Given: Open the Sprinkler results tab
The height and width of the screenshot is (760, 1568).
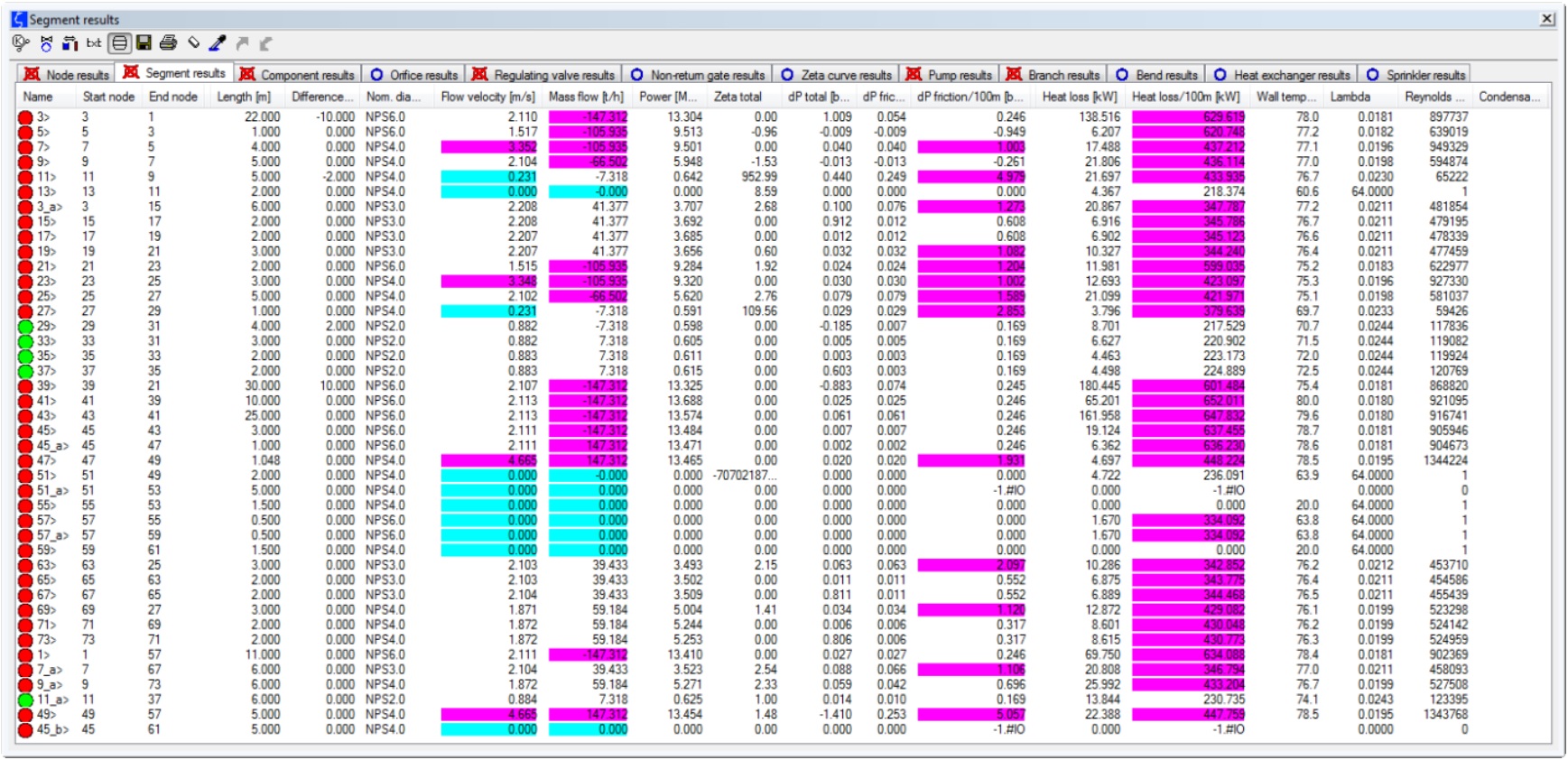Looking at the screenshot, I should [x=1415, y=75].
